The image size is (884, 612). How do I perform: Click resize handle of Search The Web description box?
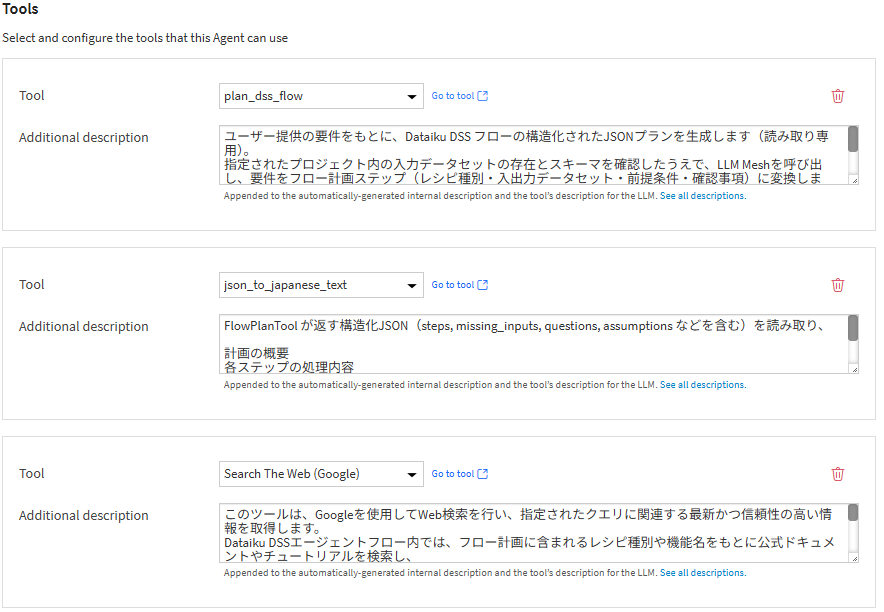tap(854, 558)
